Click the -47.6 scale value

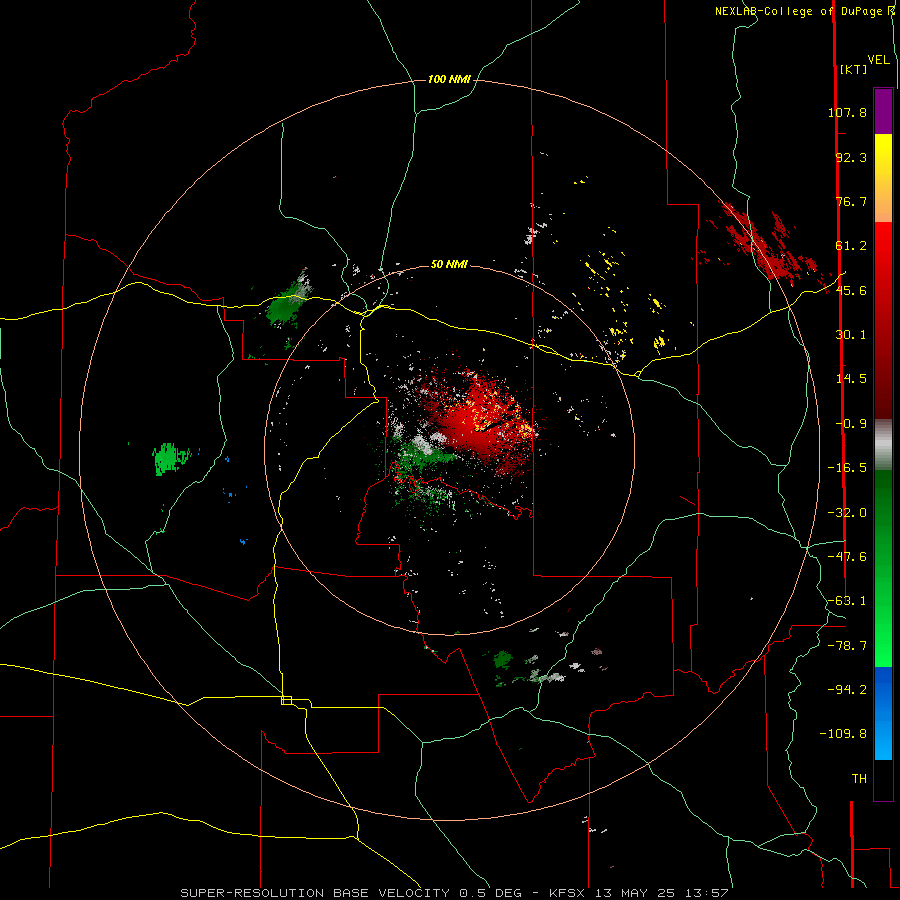click(847, 557)
